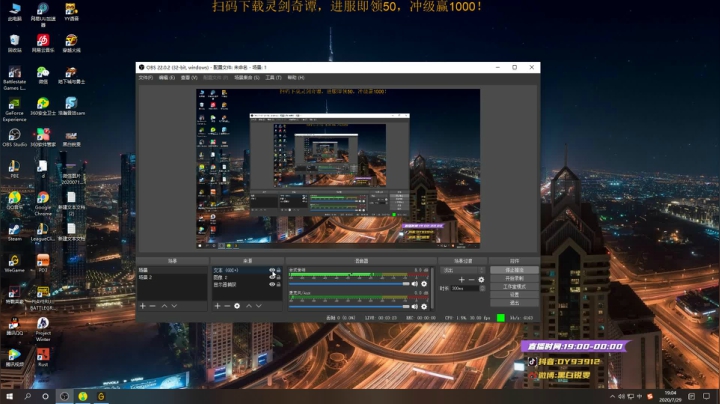Add a new scene with the plus icon
This screenshot has width=720, height=404.
click(x=143, y=306)
